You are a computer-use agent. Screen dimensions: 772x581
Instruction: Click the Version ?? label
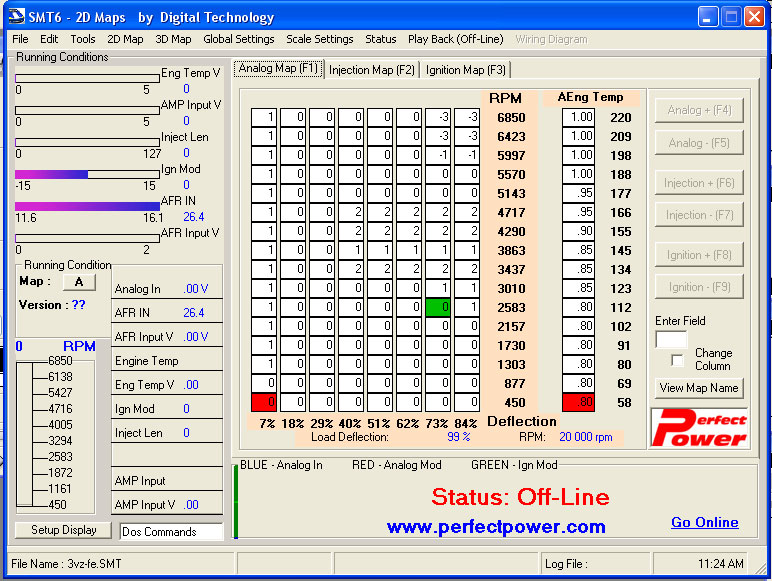coord(52,305)
